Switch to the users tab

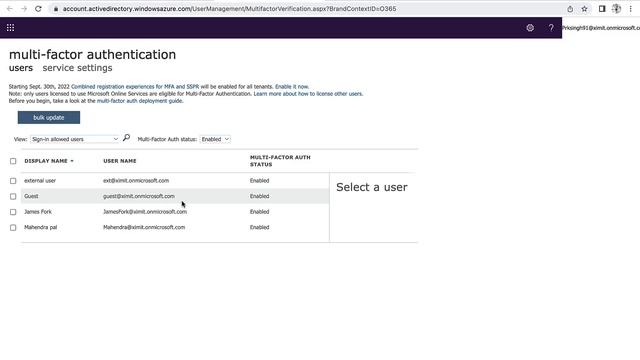pyautogui.click(x=21, y=68)
